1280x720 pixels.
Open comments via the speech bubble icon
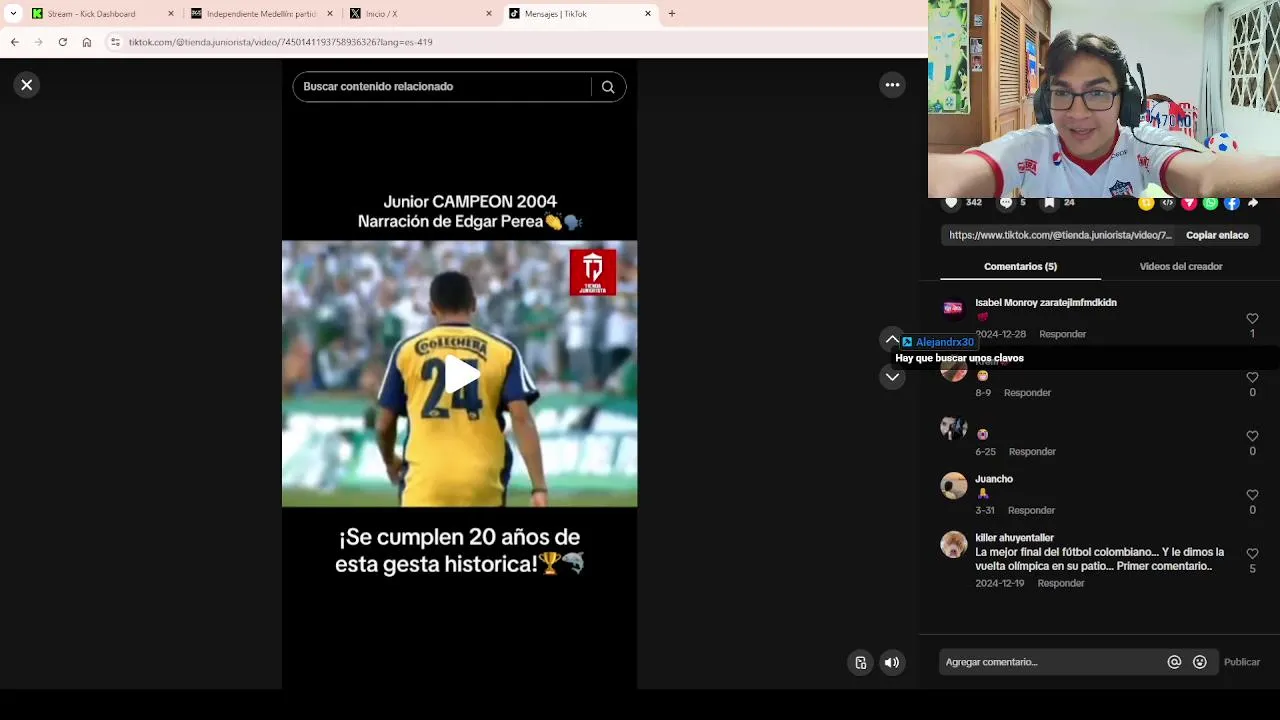pyautogui.click(x=1006, y=203)
